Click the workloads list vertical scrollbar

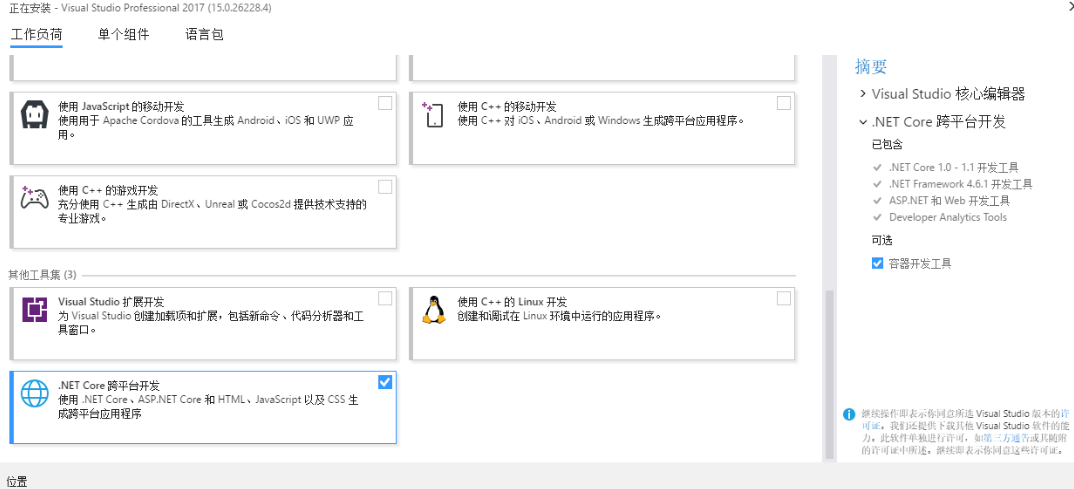829,373
